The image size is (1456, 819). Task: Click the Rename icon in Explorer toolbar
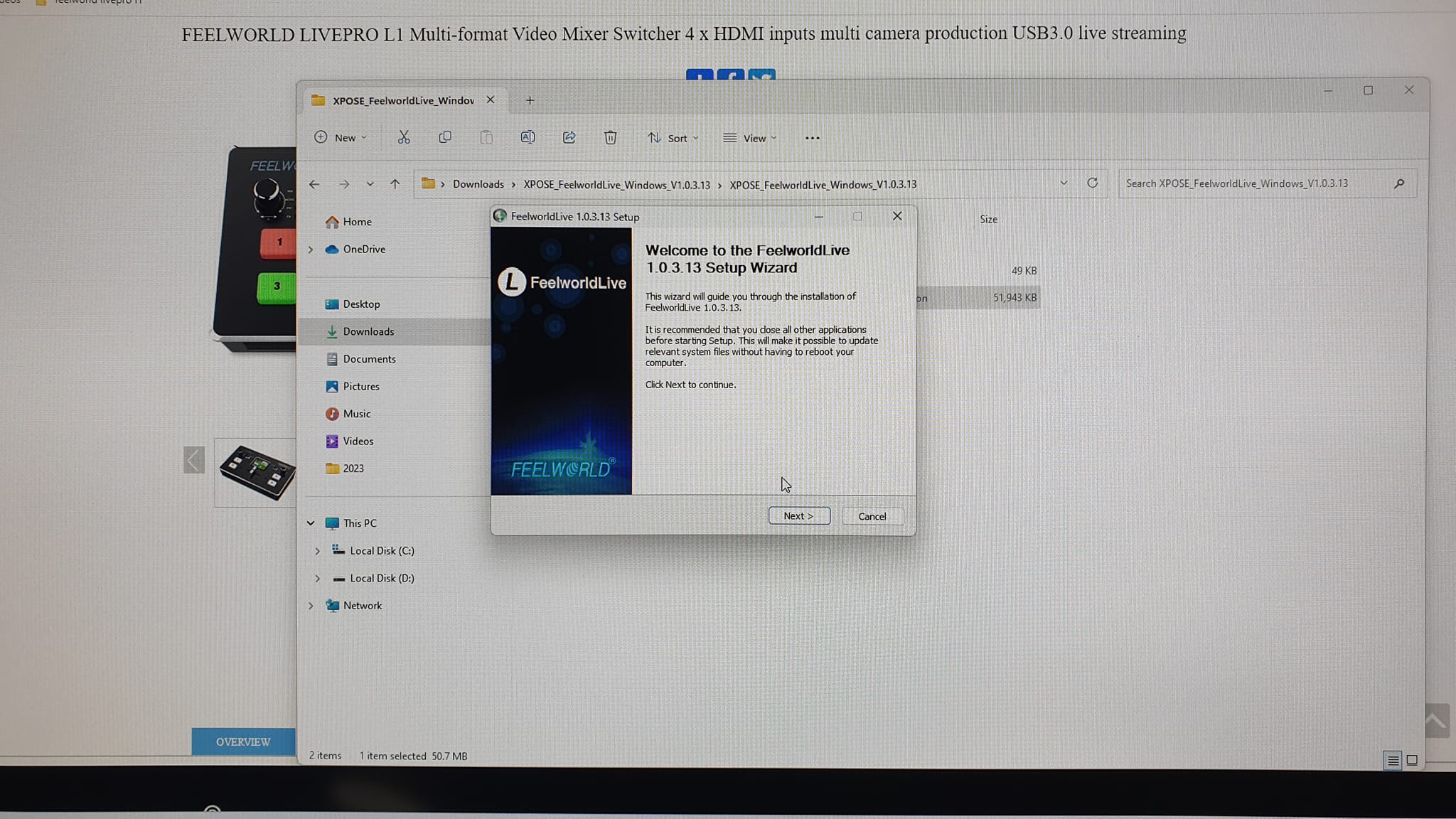tap(528, 137)
